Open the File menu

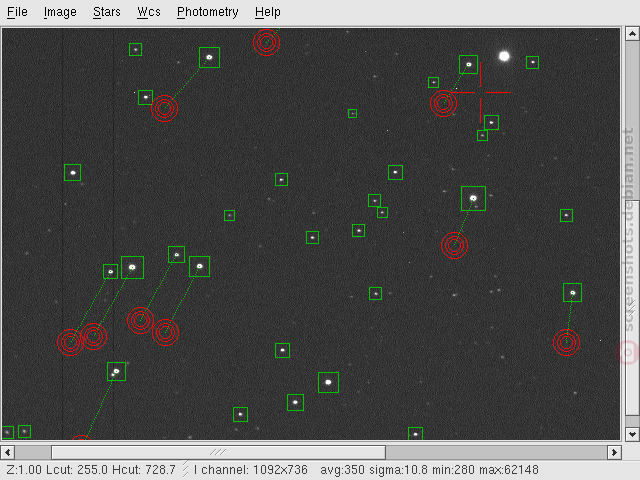(x=17, y=12)
